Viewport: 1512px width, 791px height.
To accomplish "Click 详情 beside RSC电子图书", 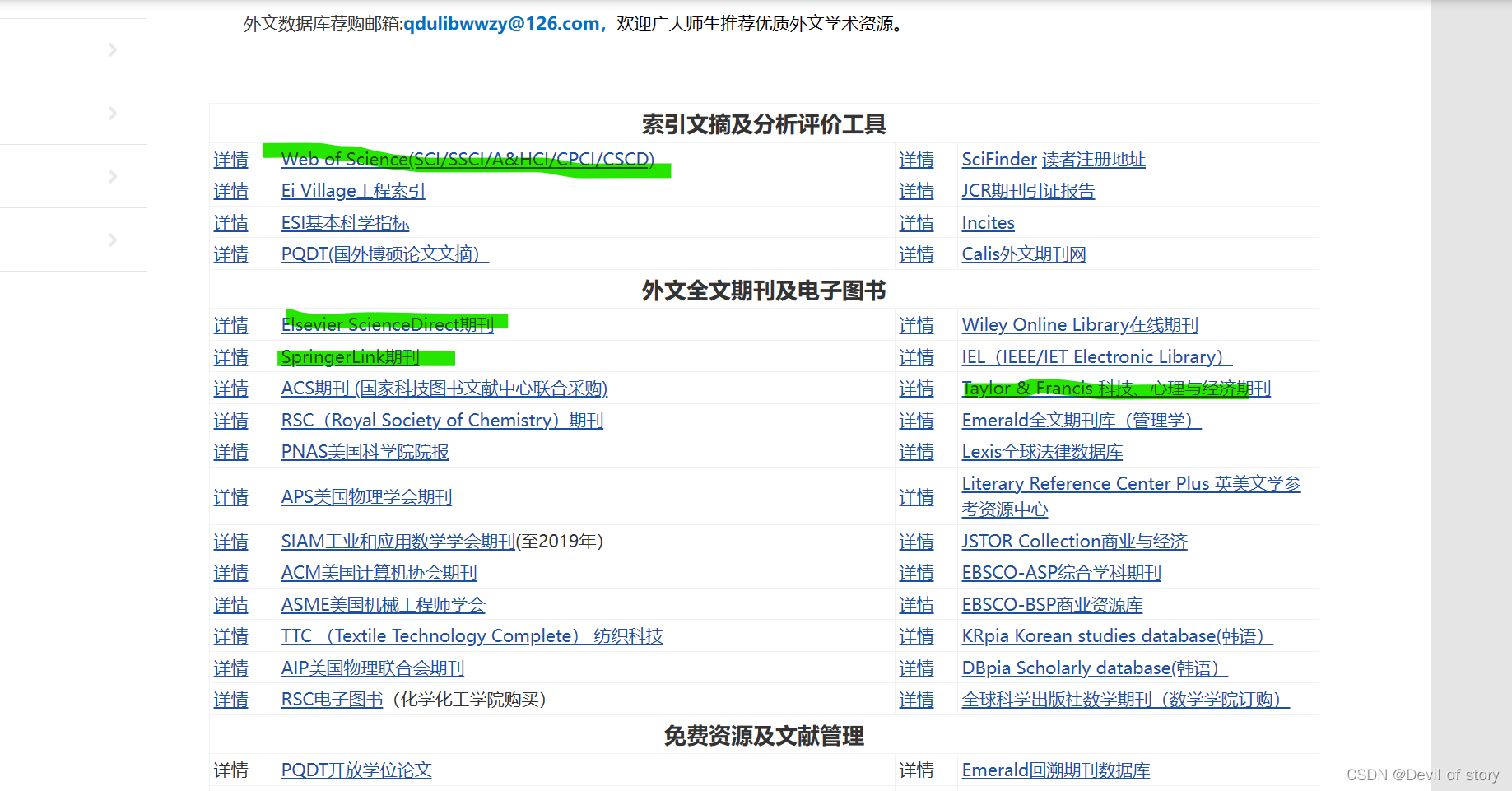I will pyautogui.click(x=230, y=700).
